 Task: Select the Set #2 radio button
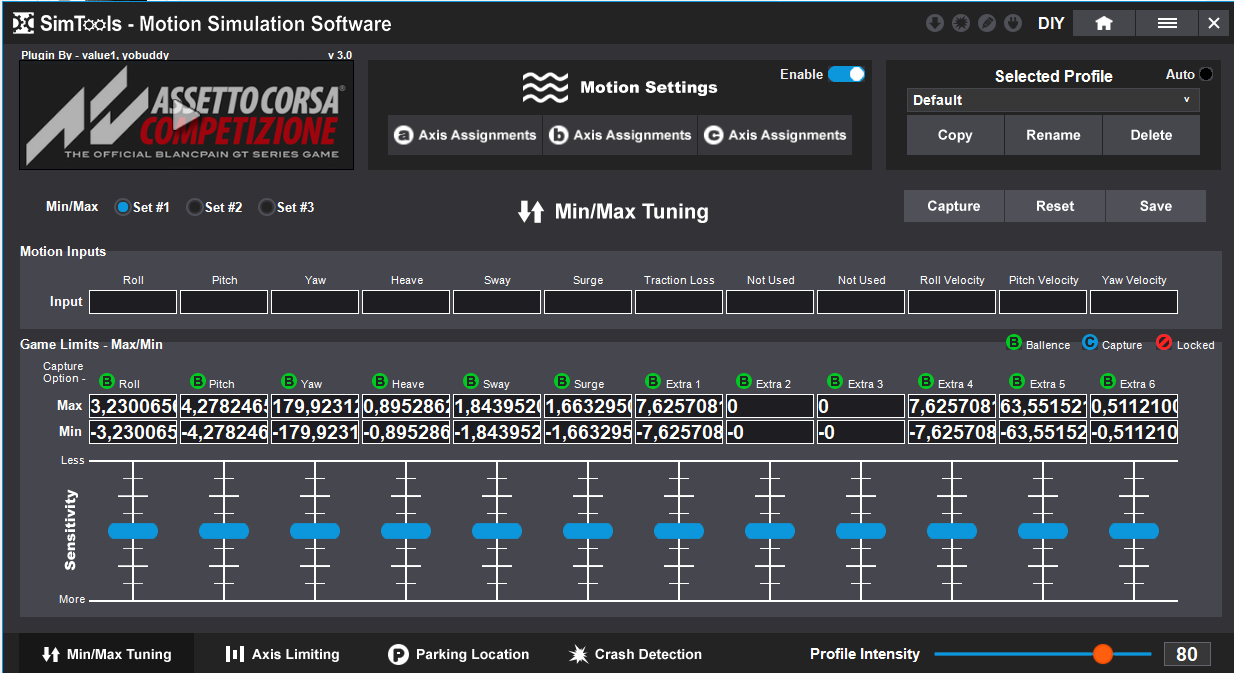[195, 207]
